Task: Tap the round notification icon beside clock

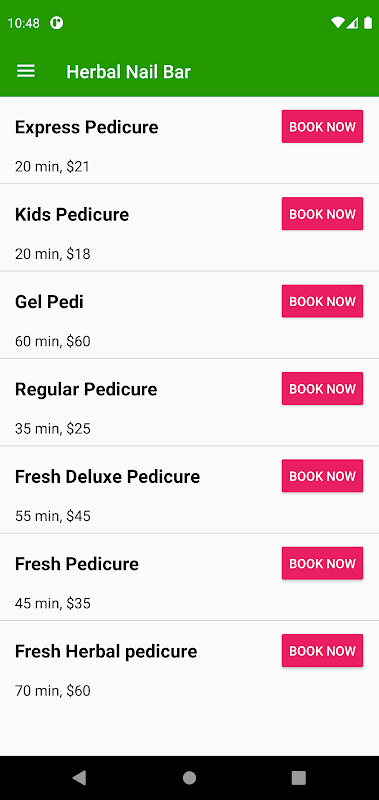Action: point(57,22)
